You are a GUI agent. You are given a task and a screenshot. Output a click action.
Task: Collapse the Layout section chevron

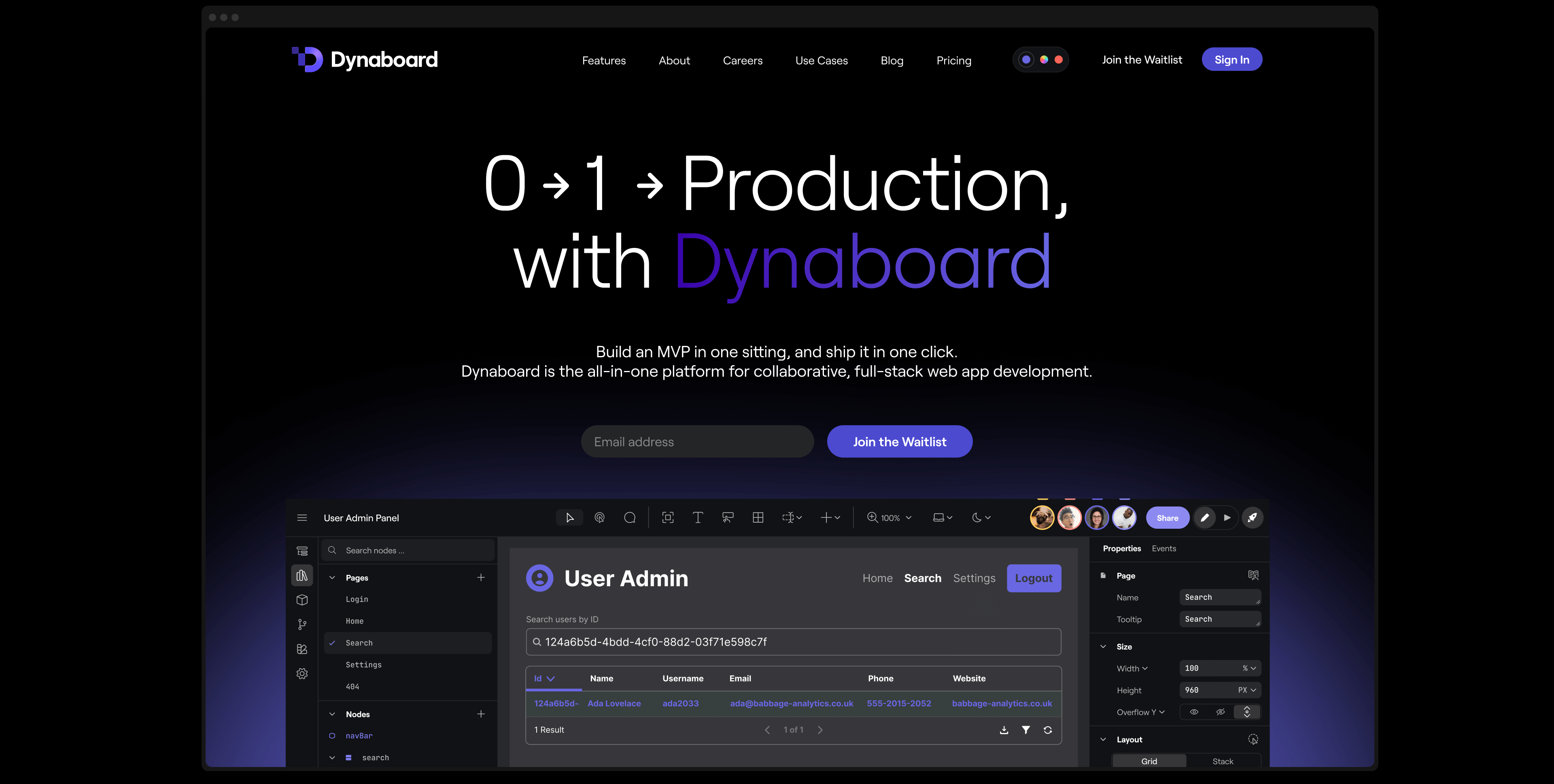tap(1103, 740)
